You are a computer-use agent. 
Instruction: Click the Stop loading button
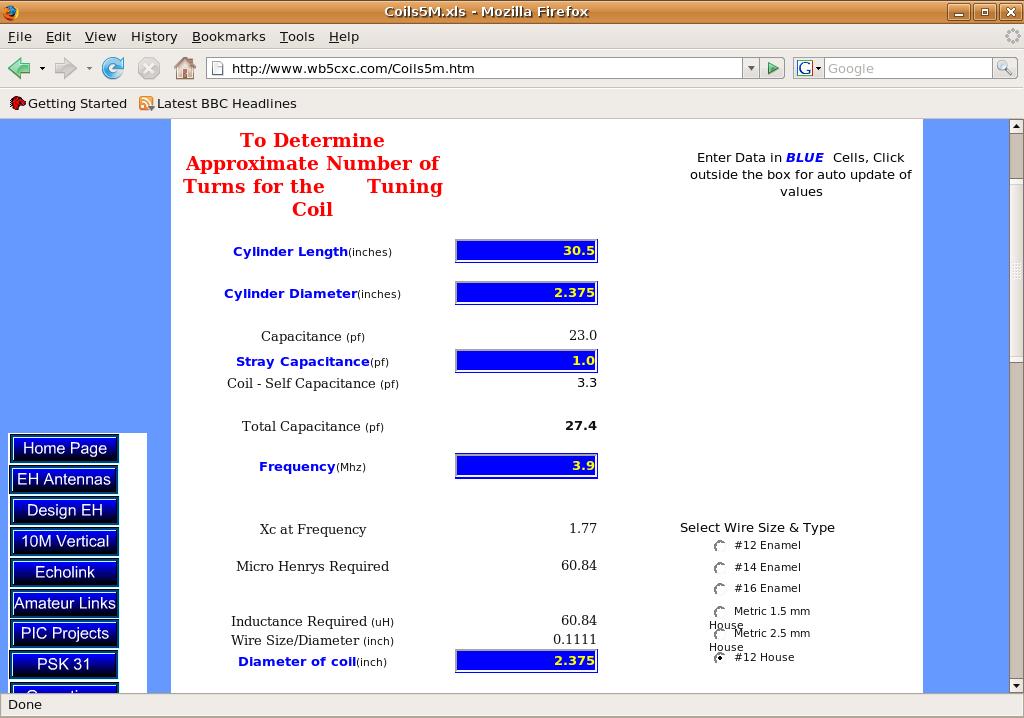pyautogui.click(x=149, y=68)
